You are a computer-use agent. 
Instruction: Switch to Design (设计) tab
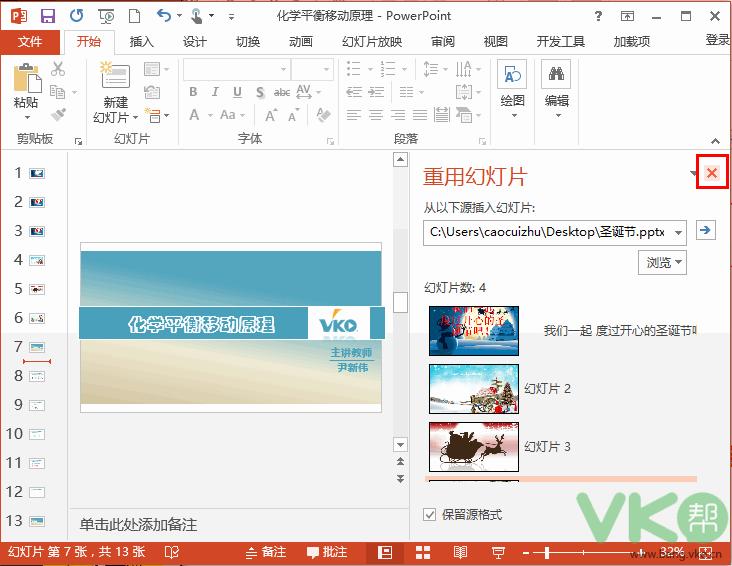point(195,42)
